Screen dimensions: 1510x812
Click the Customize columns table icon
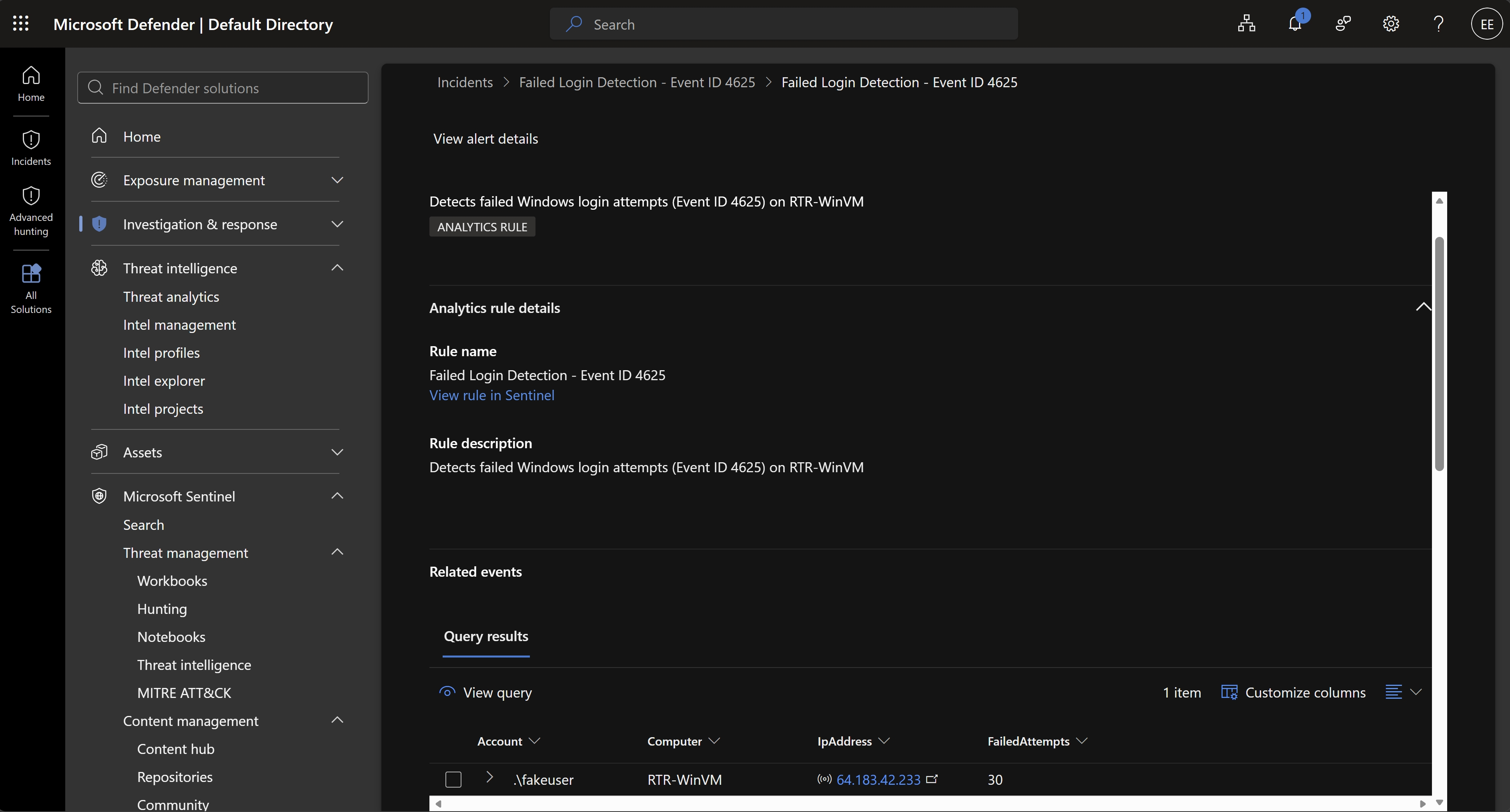[x=1229, y=692]
